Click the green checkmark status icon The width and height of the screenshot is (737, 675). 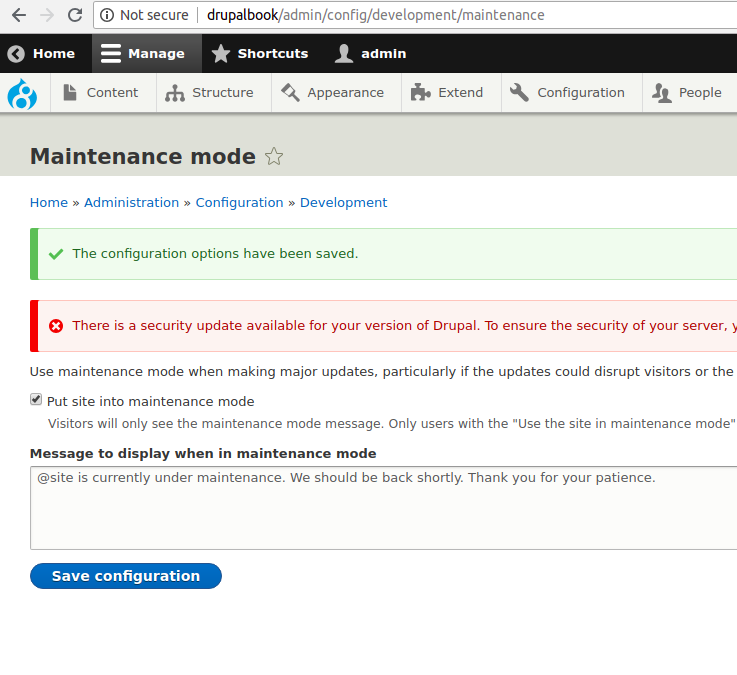coord(56,254)
